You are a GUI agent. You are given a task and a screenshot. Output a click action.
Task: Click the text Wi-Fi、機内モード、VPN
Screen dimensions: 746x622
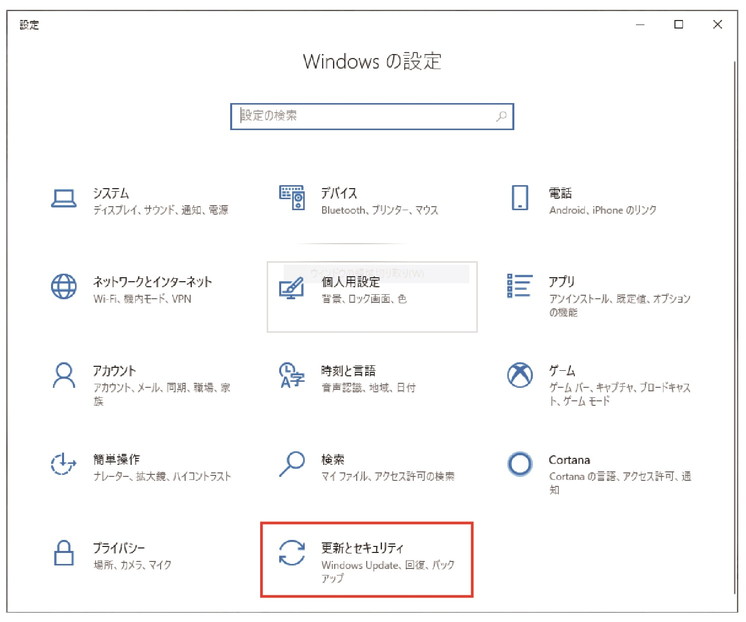click(142, 299)
